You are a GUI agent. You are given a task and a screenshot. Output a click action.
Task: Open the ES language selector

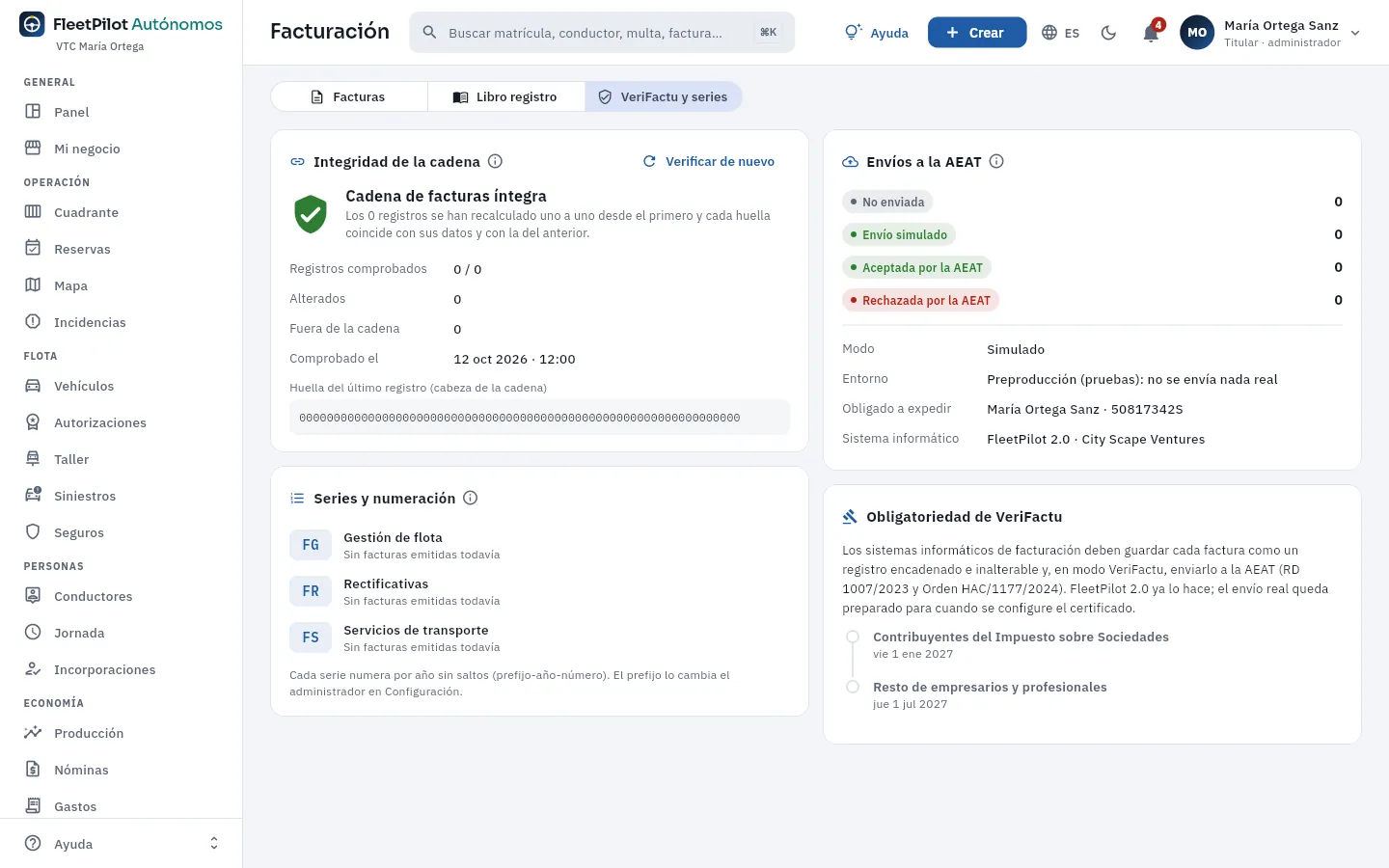point(1061,33)
